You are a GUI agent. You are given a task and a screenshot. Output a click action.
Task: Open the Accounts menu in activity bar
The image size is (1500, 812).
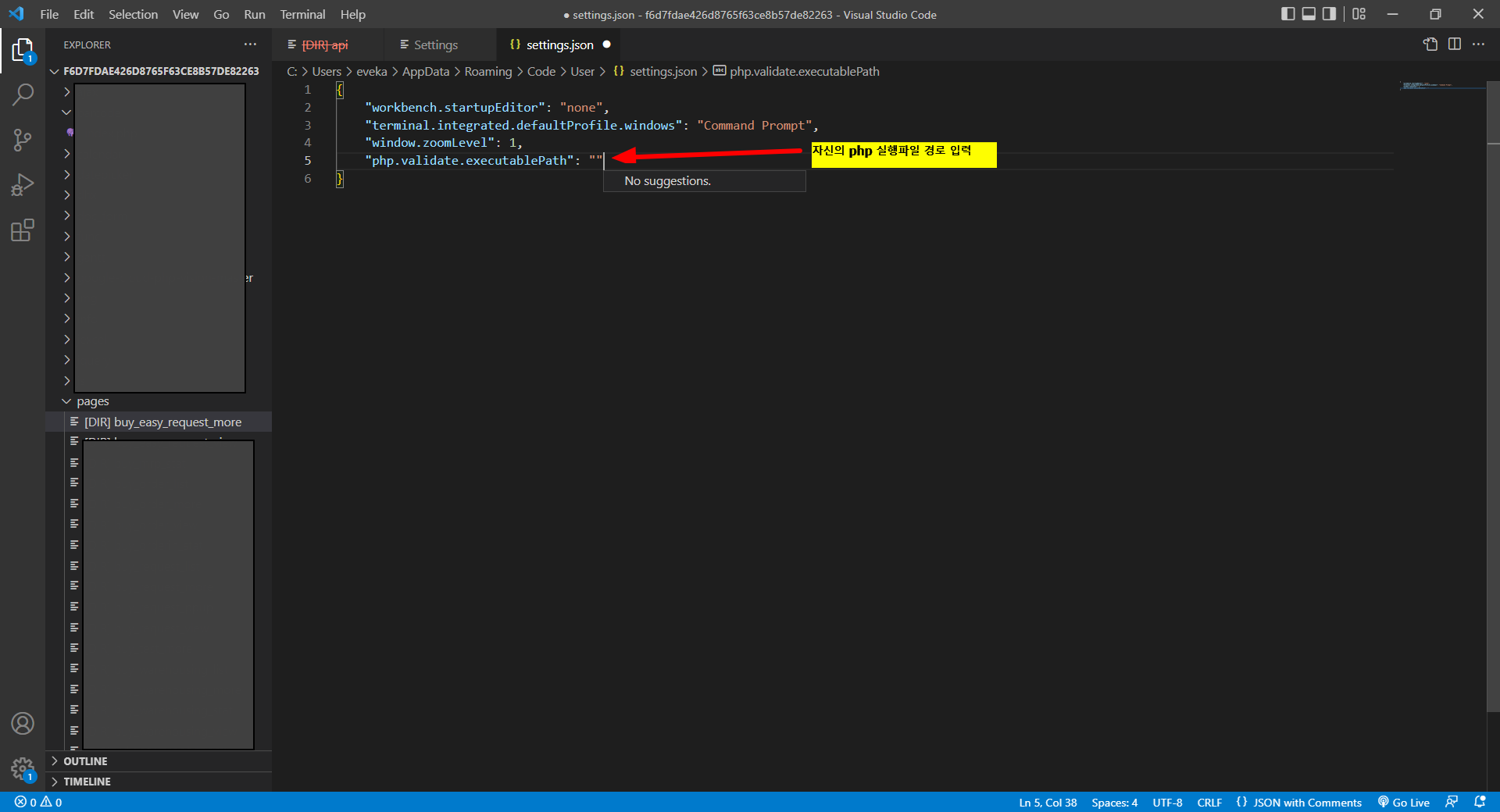coord(23,724)
